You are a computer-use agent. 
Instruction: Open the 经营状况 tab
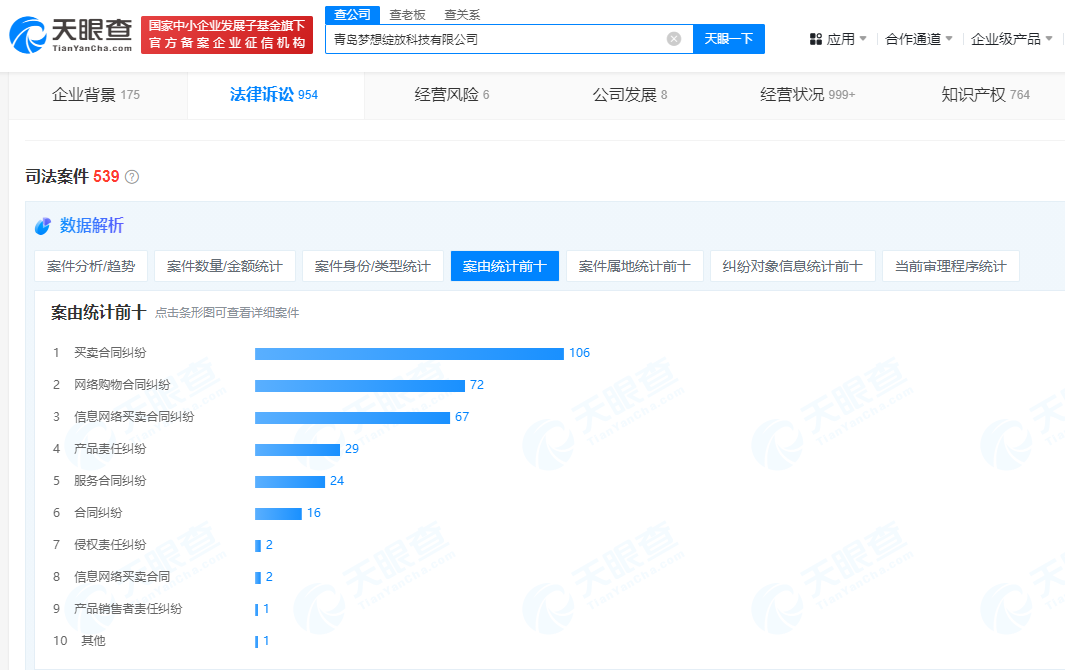point(807,95)
